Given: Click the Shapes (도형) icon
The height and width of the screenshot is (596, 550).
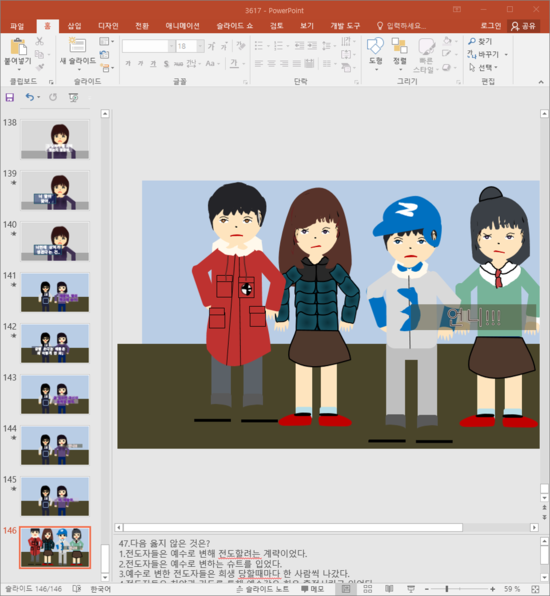Looking at the screenshot, I should coord(375,46).
